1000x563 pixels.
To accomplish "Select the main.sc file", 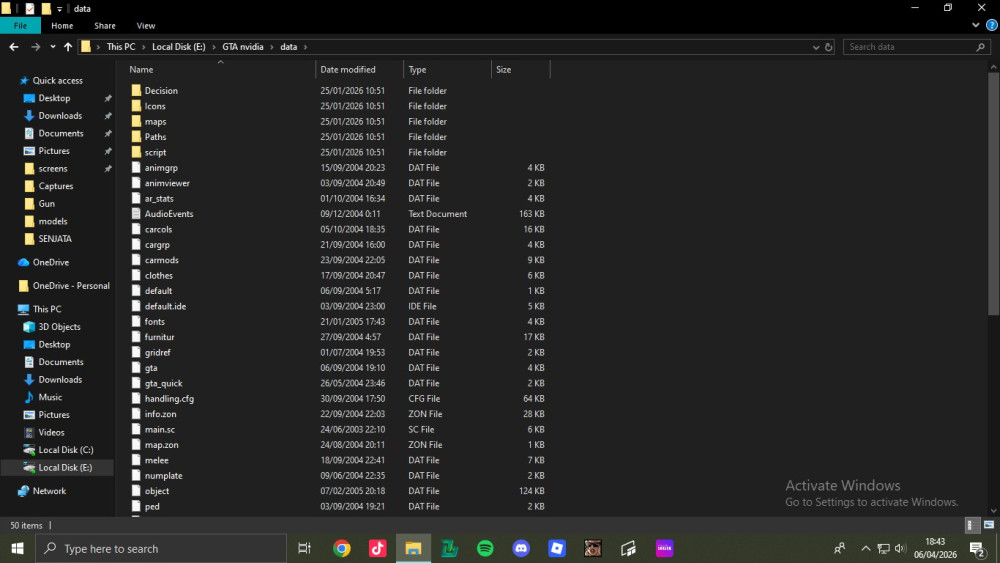I will (159, 429).
